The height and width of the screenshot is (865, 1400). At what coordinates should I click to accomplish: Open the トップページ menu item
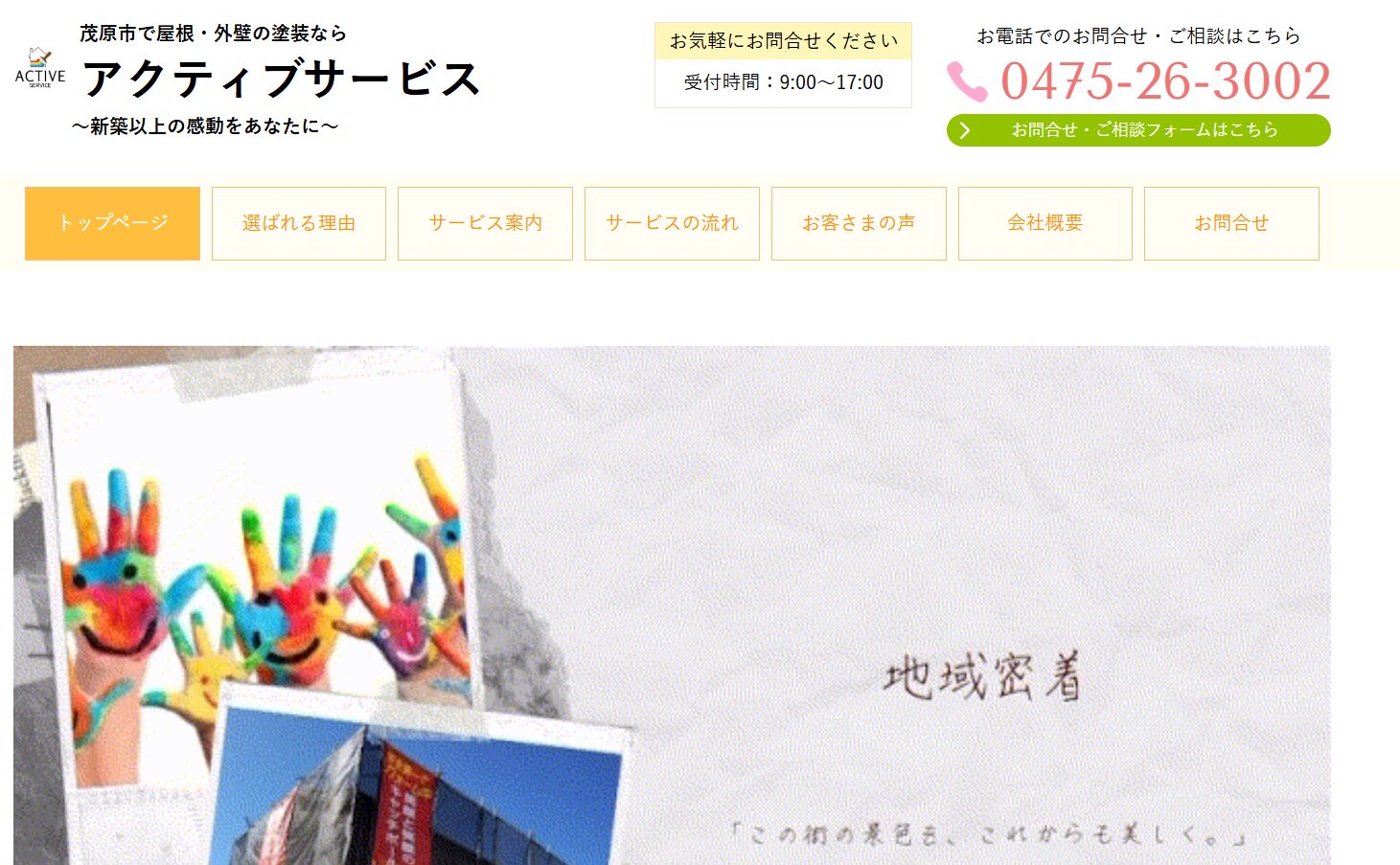click(112, 223)
